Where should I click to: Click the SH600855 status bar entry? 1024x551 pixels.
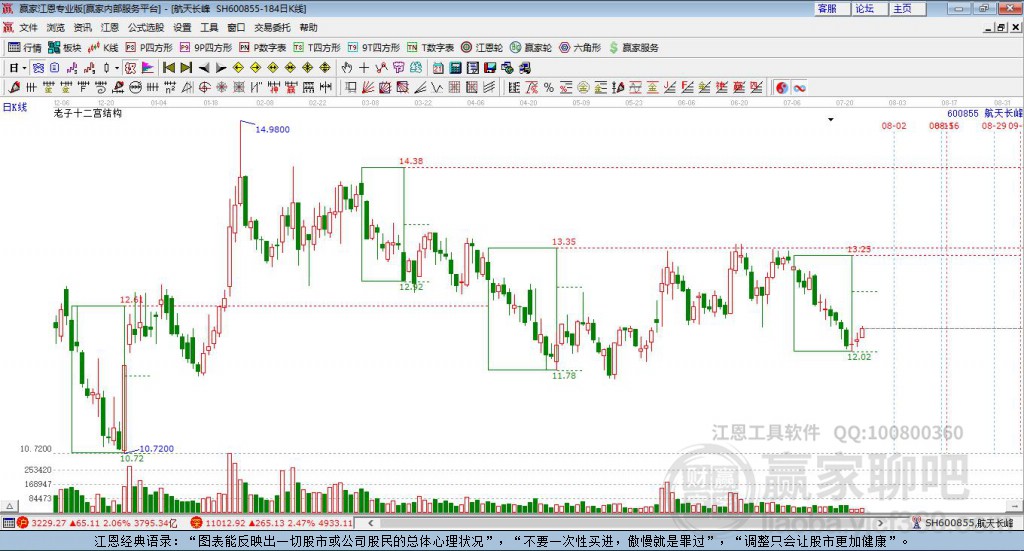(x=964, y=523)
